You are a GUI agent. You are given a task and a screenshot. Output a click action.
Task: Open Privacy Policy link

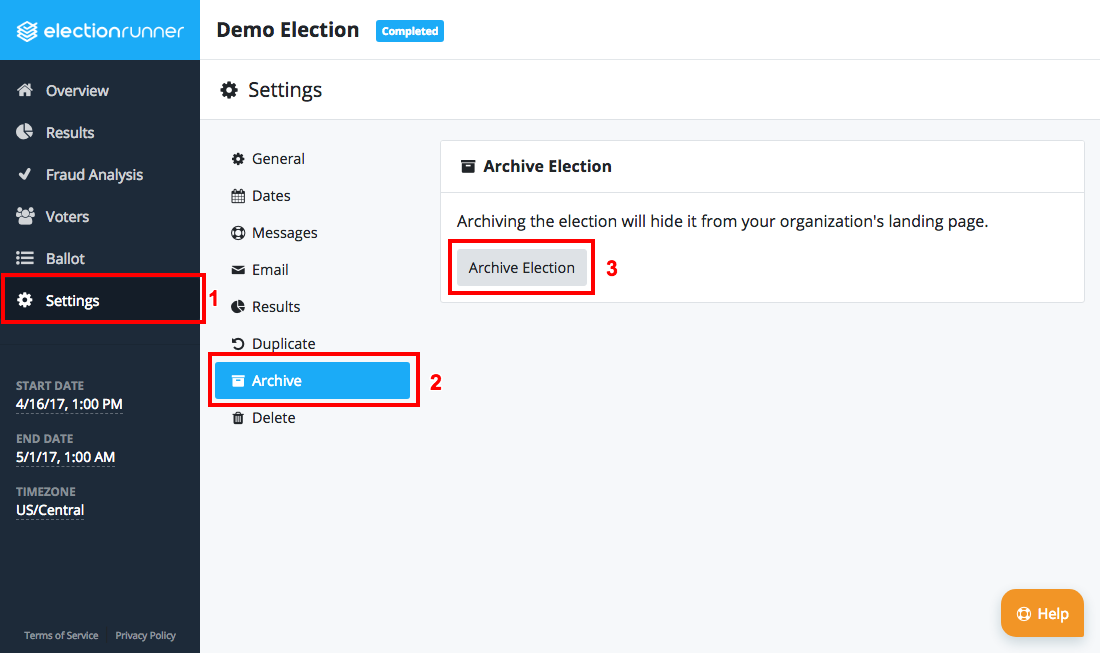click(145, 635)
